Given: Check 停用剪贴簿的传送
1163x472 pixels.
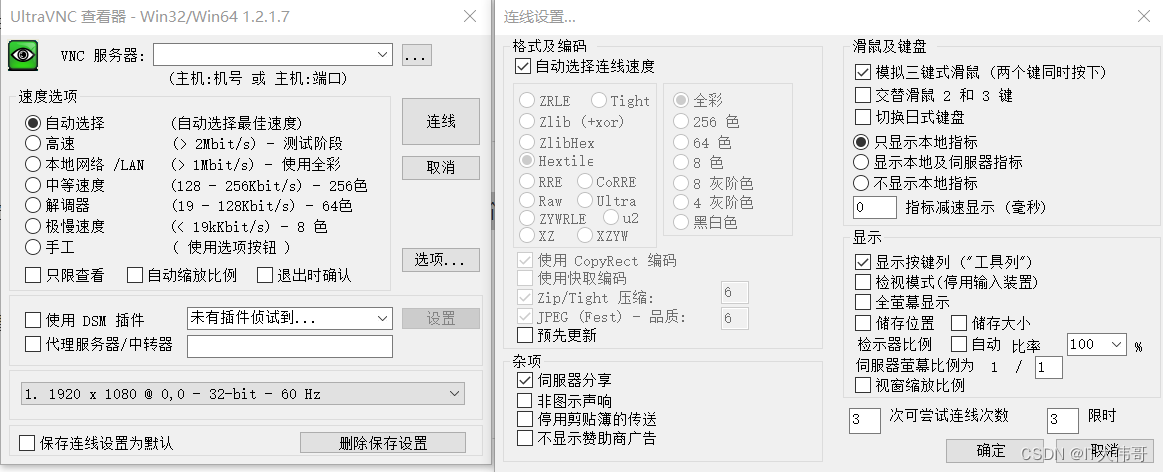Looking at the screenshot, I should (x=525, y=419).
